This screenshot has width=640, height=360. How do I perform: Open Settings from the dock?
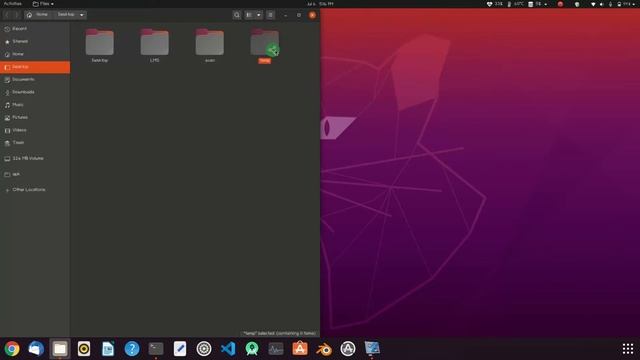pyautogui.click(x=204, y=349)
